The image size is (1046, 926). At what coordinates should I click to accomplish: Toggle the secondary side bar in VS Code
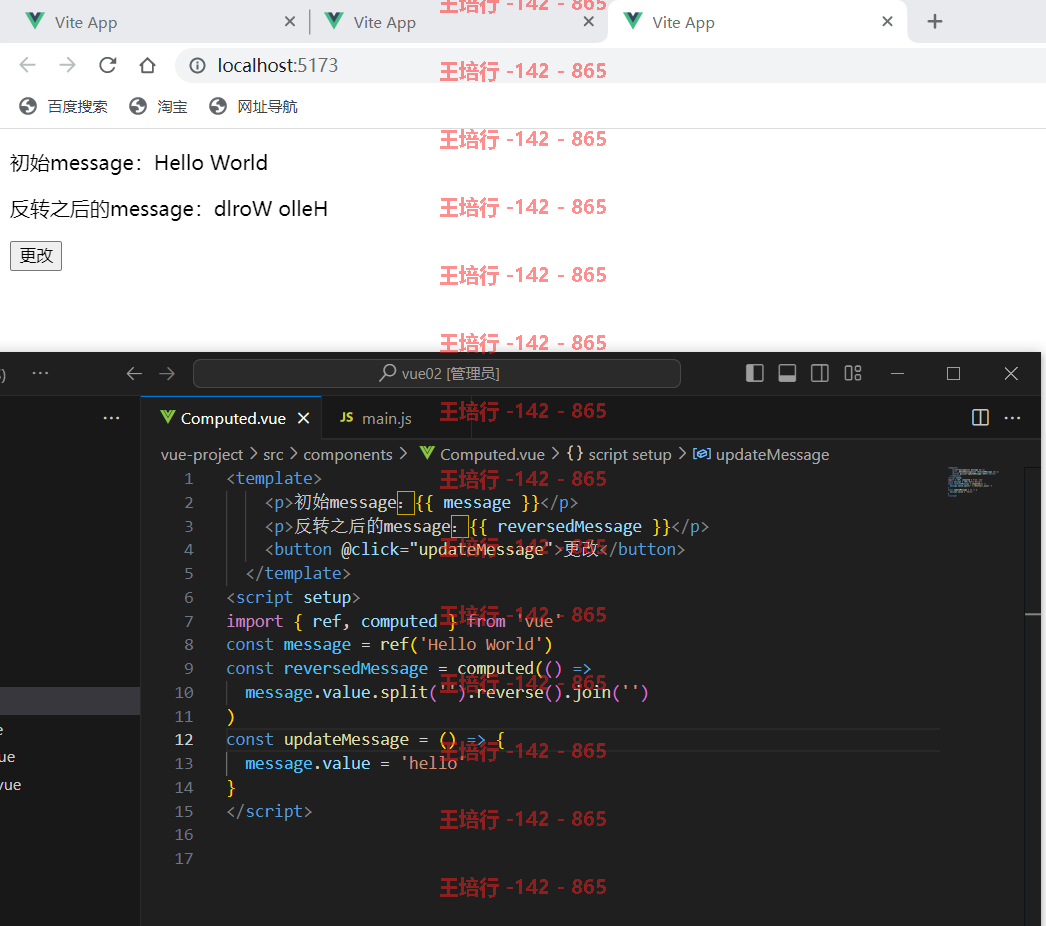point(820,373)
